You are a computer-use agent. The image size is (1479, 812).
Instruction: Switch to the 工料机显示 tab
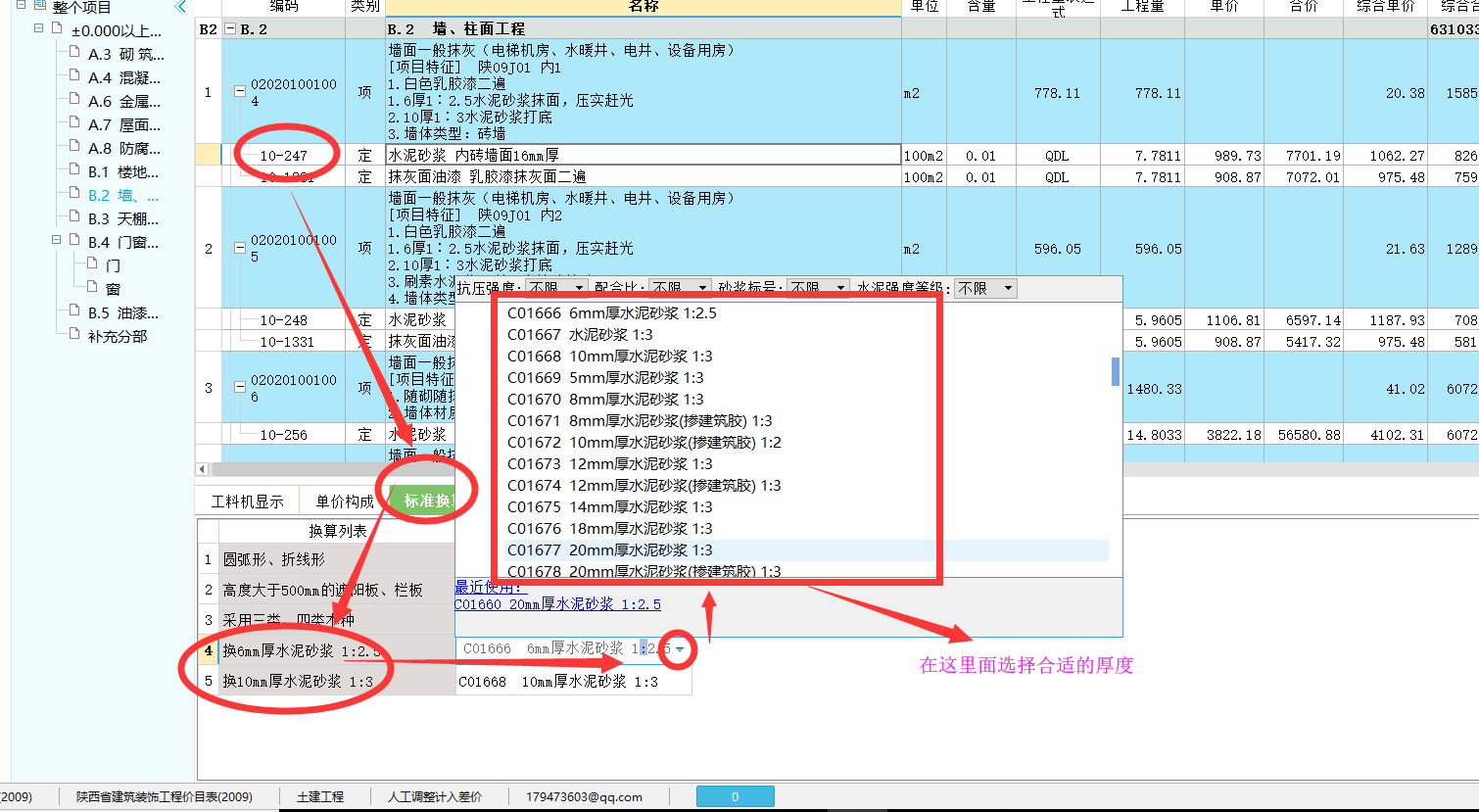pyautogui.click(x=247, y=502)
